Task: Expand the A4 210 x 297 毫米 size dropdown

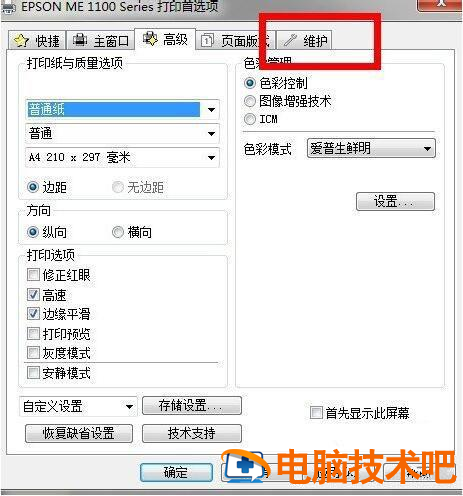Action: 122,157
